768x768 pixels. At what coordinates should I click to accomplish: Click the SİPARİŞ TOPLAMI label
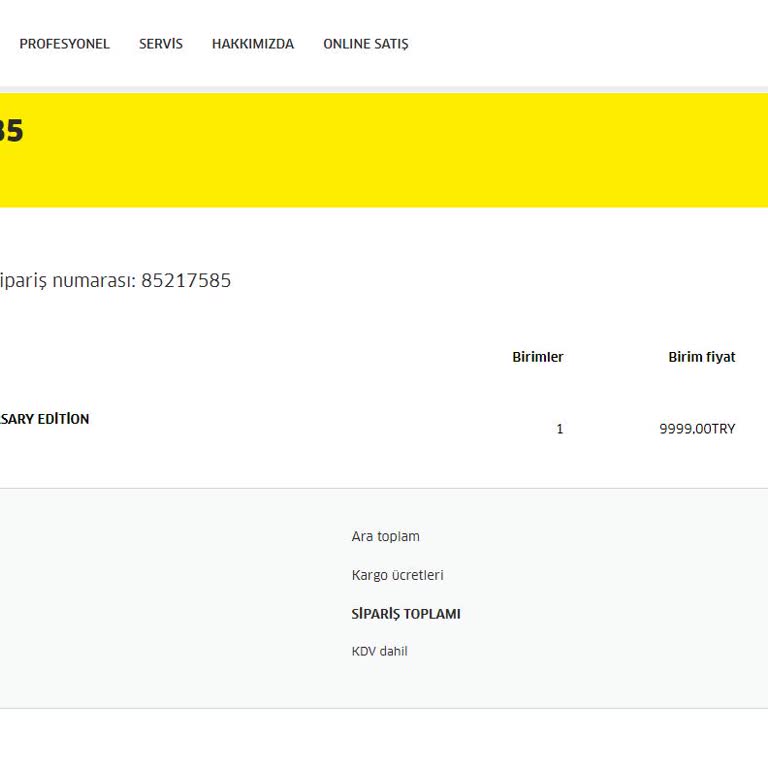pyautogui.click(x=406, y=614)
